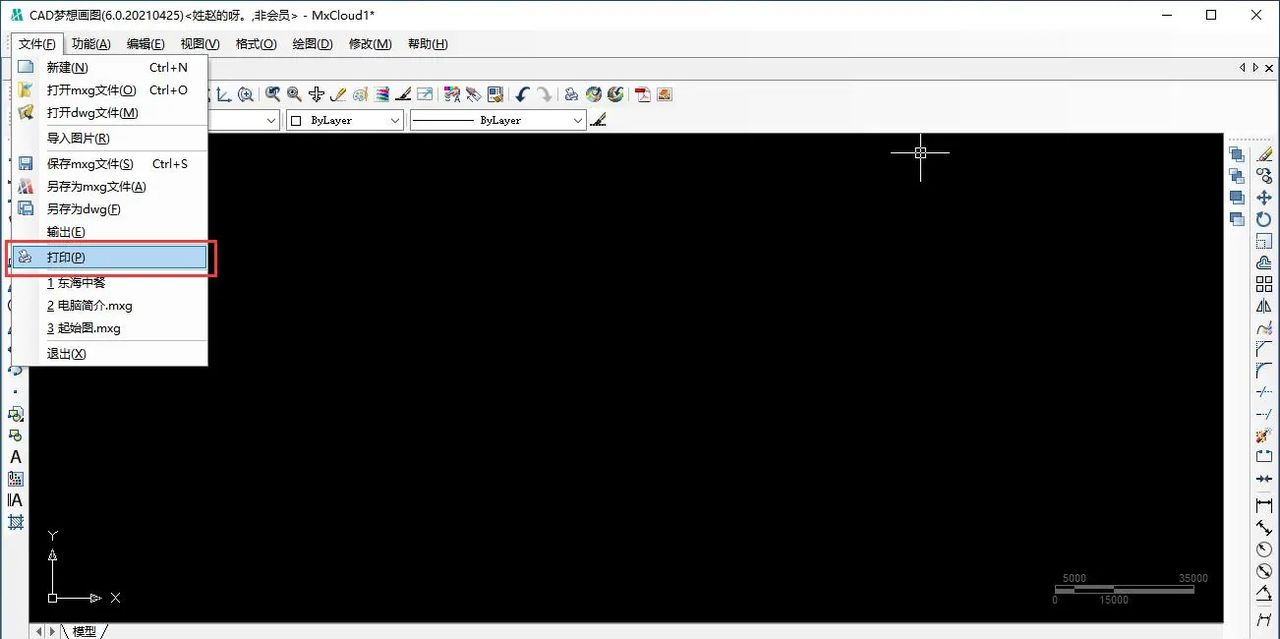Open the 修改(M) menu
The width and height of the screenshot is (1280, 639).
click(x=370, y=44)
